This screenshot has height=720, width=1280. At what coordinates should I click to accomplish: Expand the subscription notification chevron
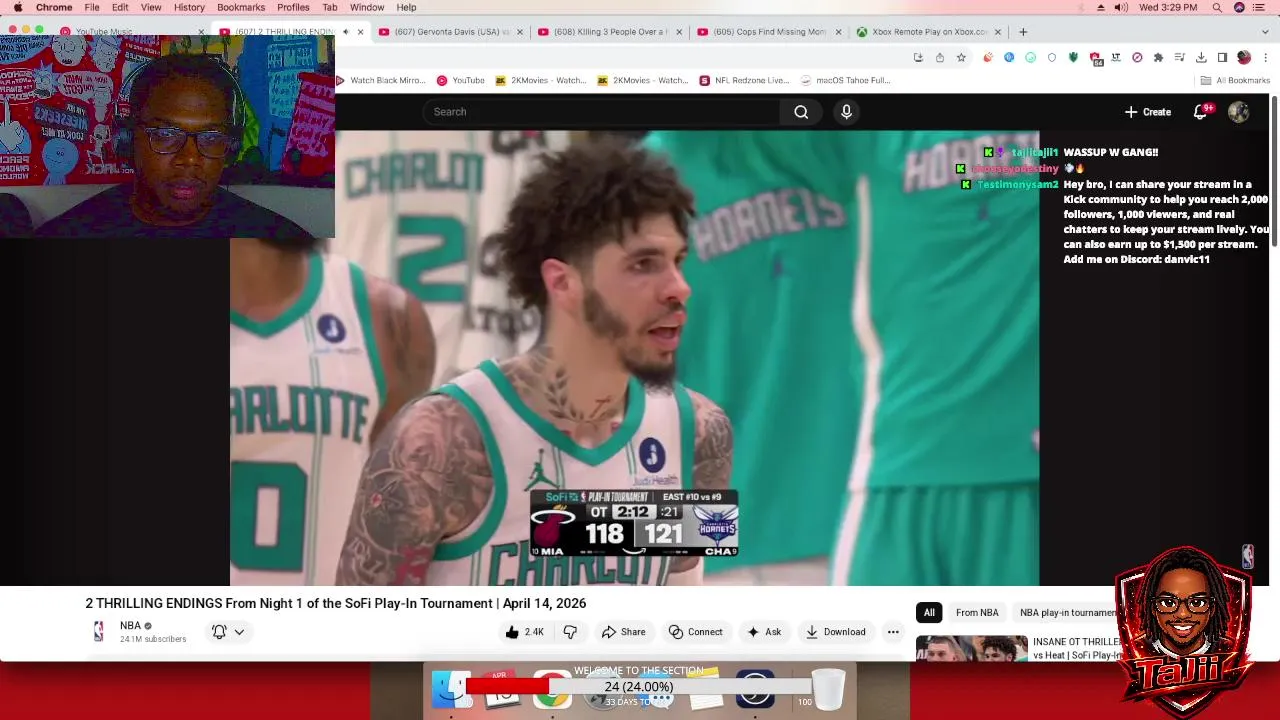239,632
